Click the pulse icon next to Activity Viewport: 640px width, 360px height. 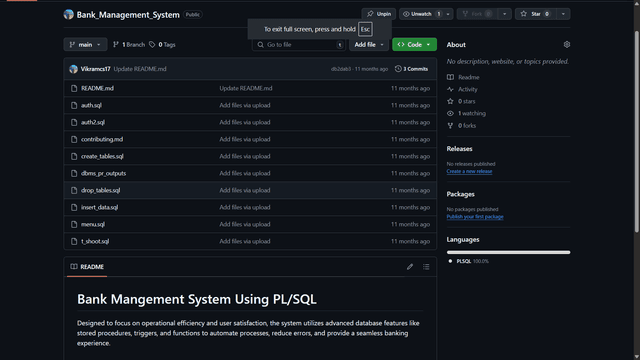450,89
